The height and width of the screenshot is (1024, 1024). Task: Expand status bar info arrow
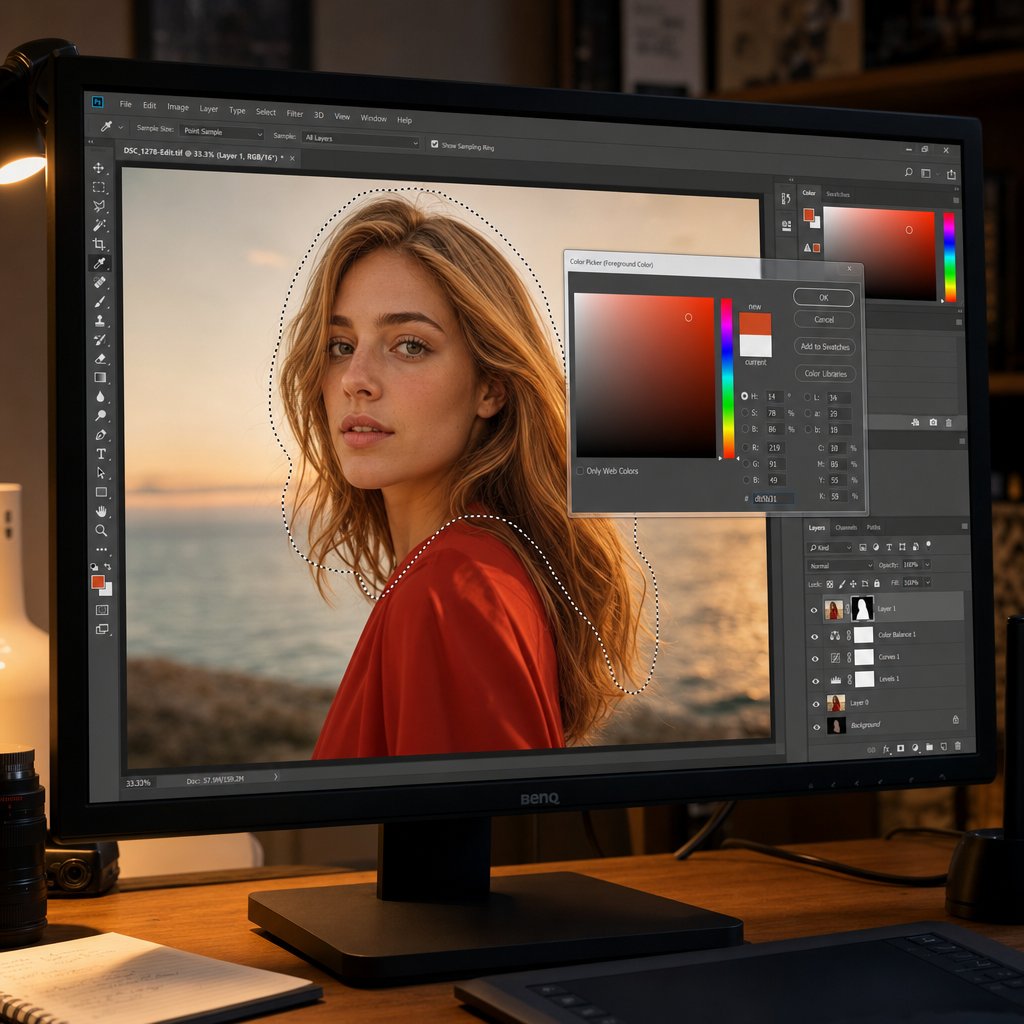(x=276, y=776)
